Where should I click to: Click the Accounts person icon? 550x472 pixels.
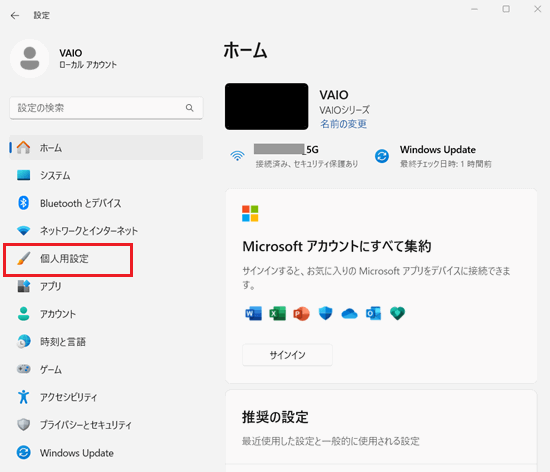(24, 314)
